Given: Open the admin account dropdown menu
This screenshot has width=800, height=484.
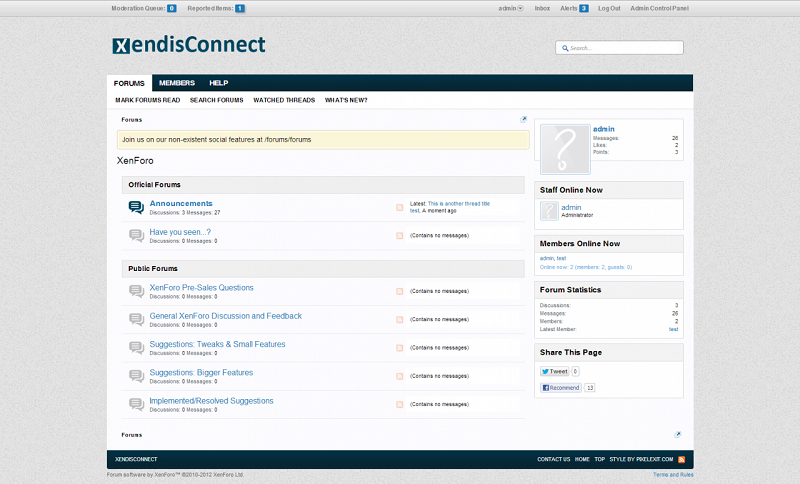Looking at the screenshot, I should pos(511,8).
